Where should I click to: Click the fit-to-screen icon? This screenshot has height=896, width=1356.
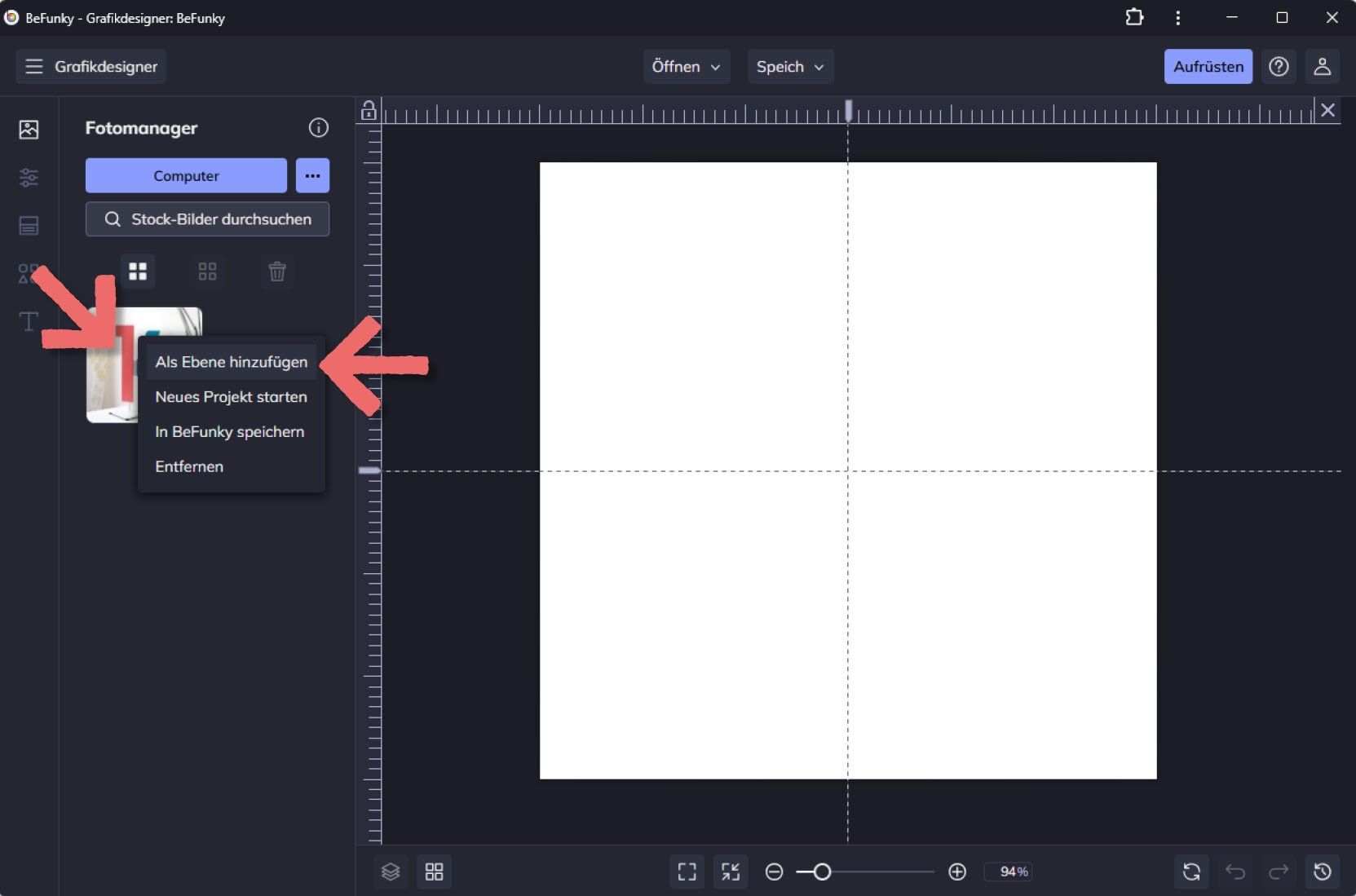point(687,872)
